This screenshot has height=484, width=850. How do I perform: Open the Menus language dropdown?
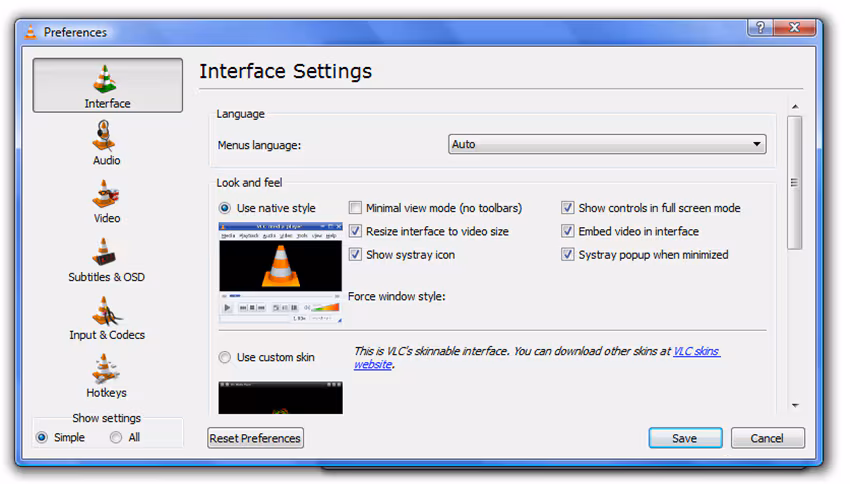click(x=607, y=144)
